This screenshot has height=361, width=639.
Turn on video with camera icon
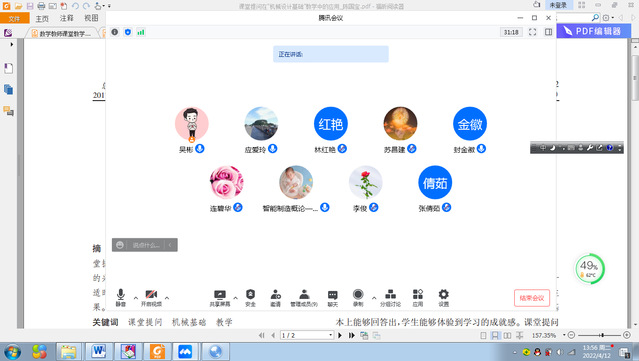[151, 297]
